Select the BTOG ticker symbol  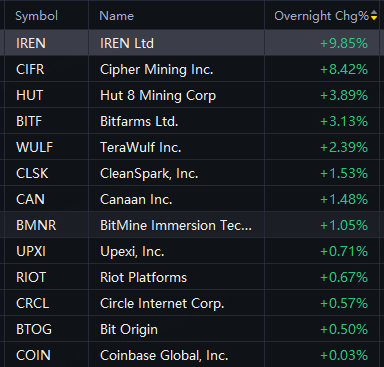(x=34, y=329)
